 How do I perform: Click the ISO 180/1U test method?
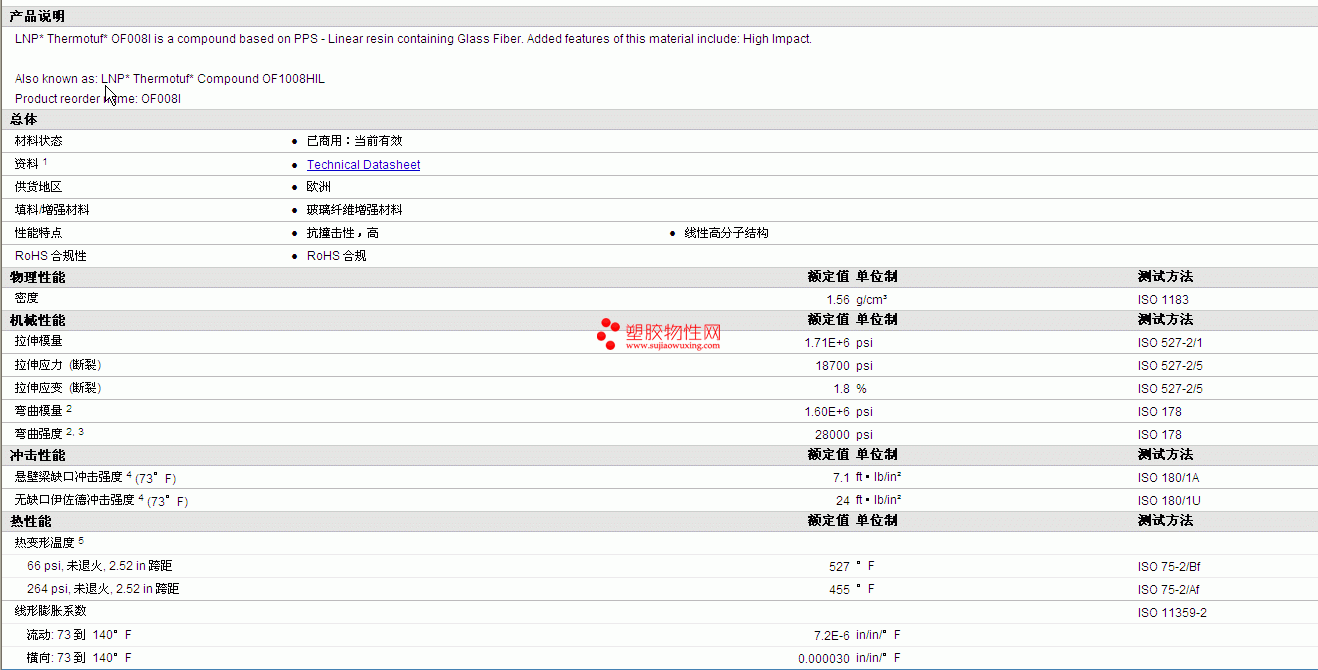click(x=1170, y=501)
